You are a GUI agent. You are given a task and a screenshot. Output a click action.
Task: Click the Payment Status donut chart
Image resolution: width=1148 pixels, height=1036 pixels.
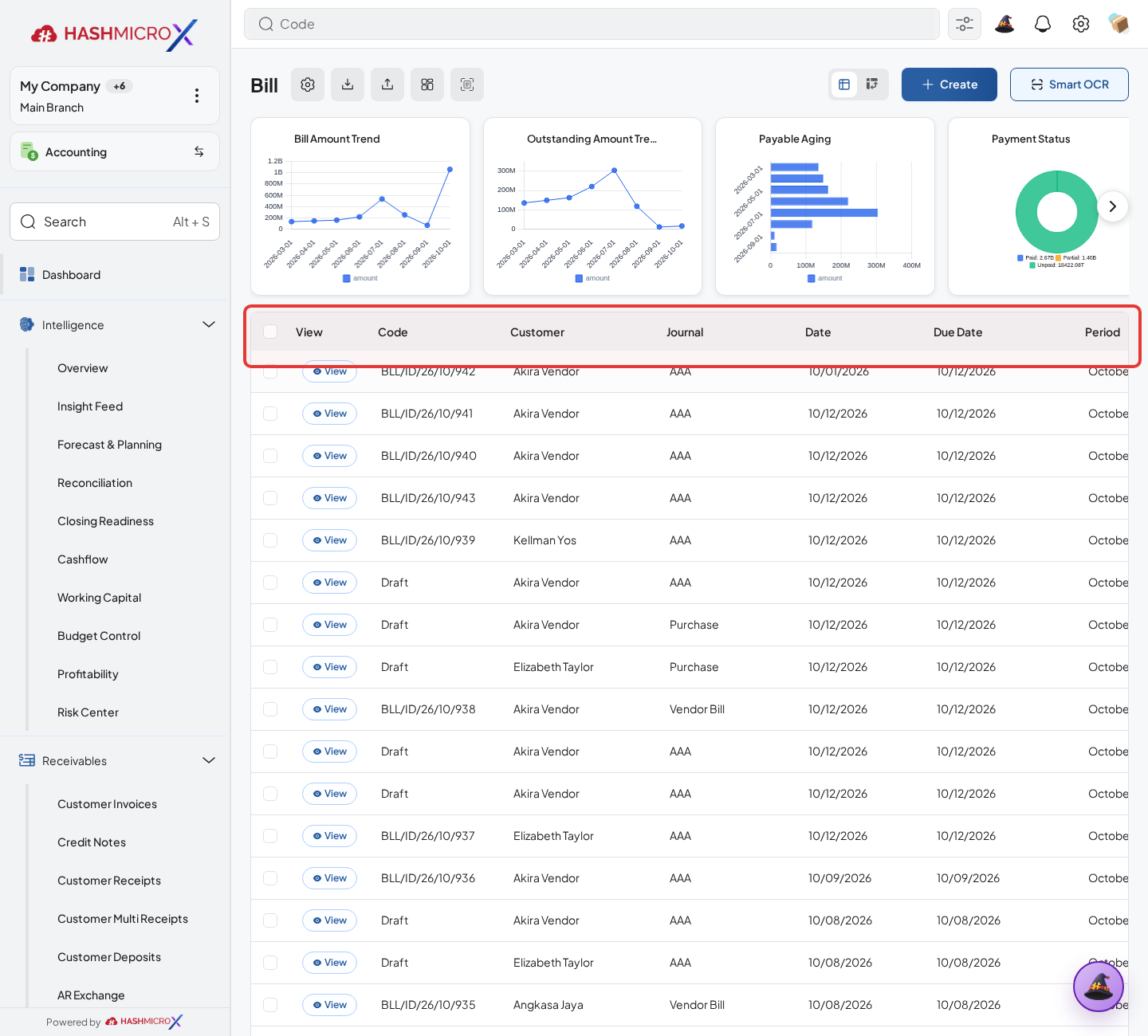[x=1056, y=212]
